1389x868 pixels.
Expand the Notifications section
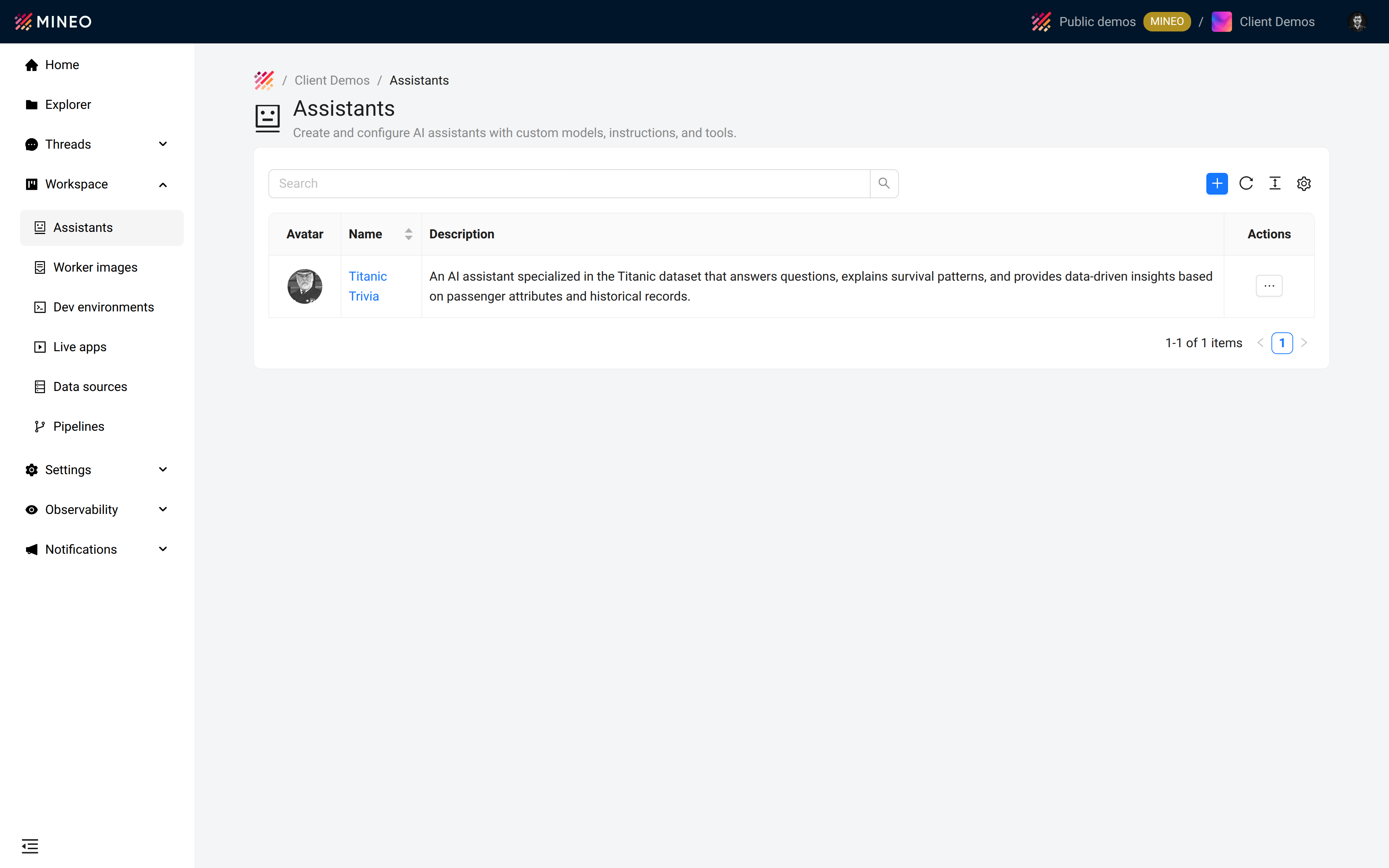[x=162, y=549]
